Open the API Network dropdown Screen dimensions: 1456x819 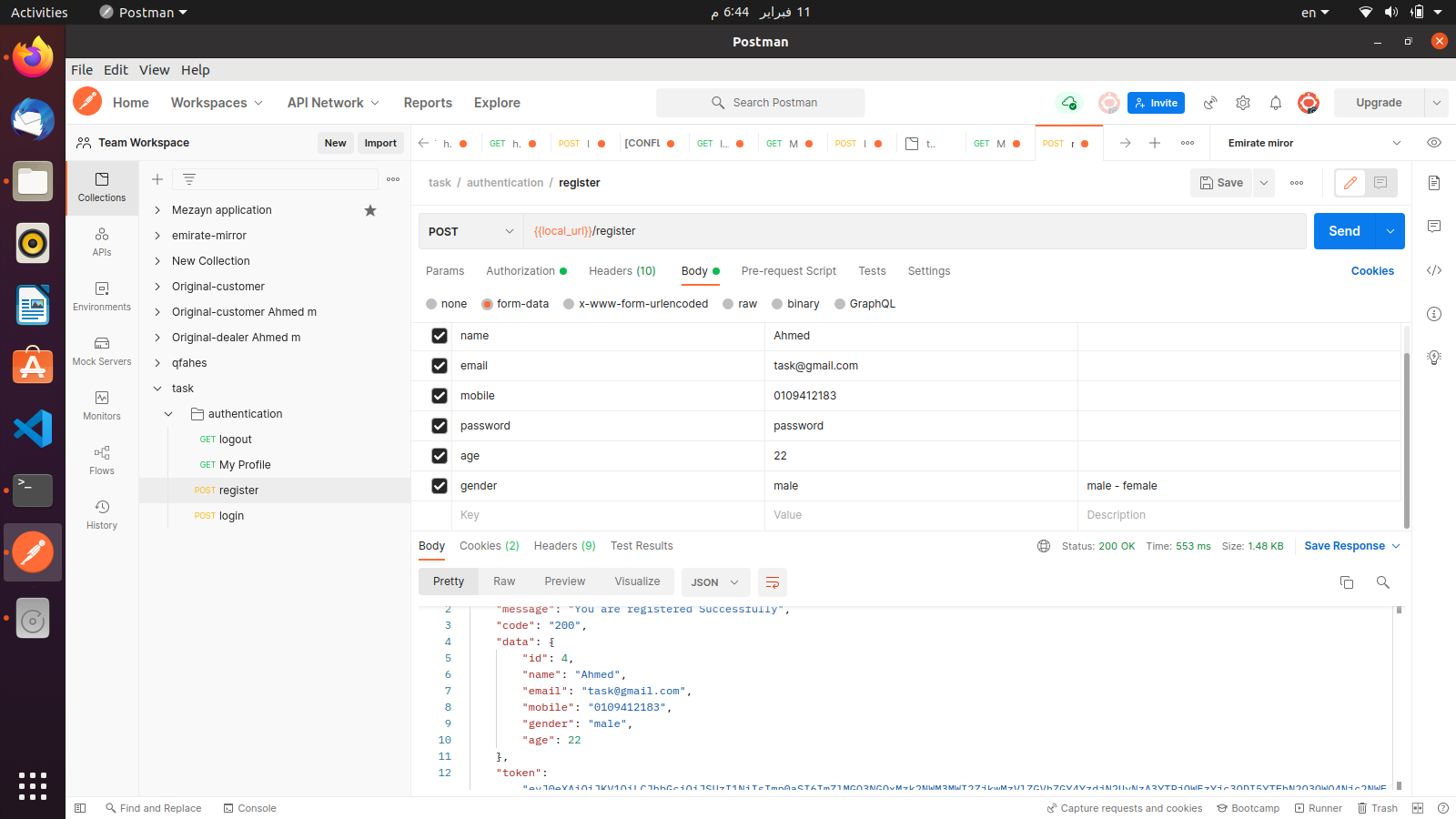pos(333,103)
